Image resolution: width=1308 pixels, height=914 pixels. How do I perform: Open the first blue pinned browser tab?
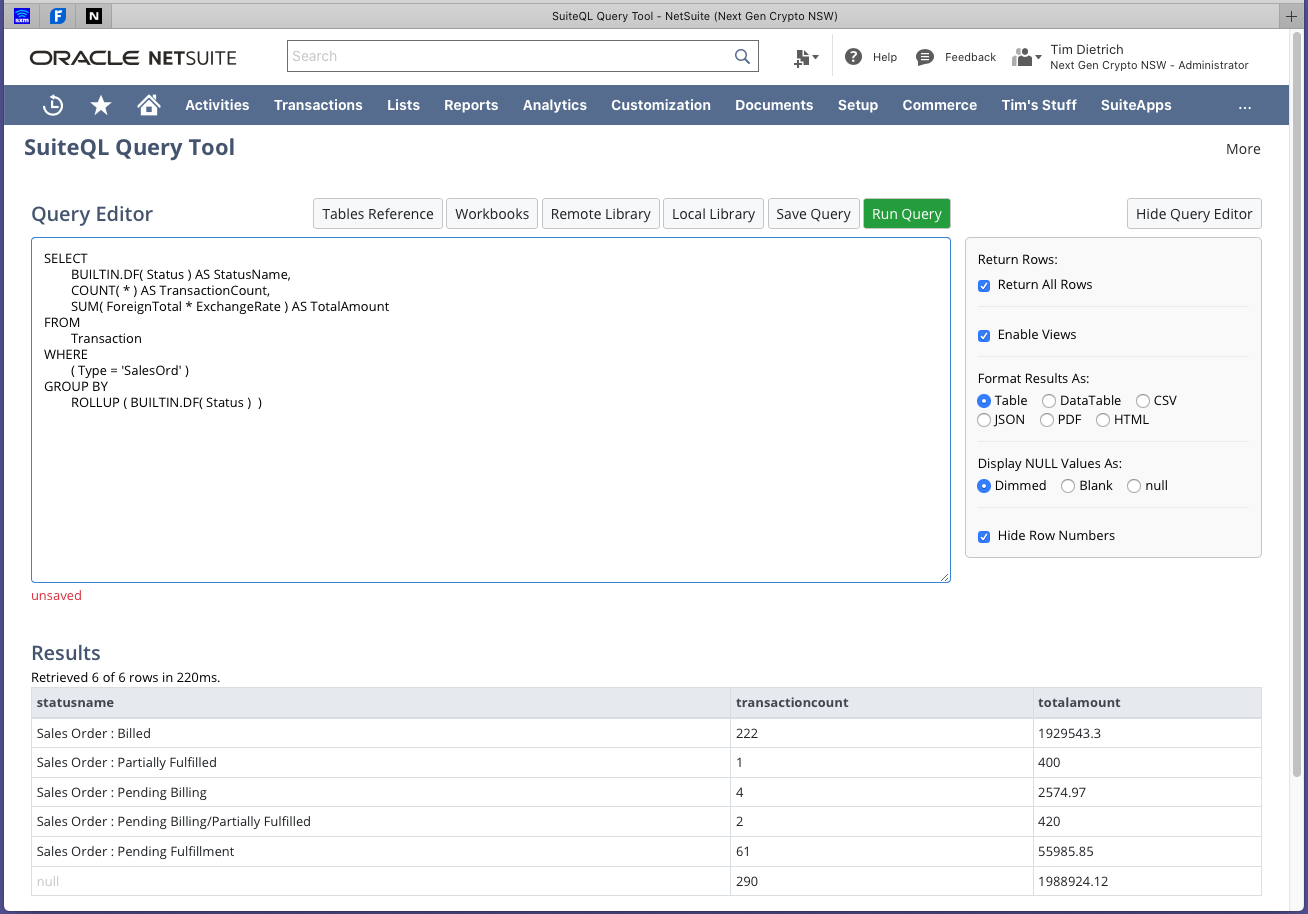pyautogui.click(x=22, y=16)
